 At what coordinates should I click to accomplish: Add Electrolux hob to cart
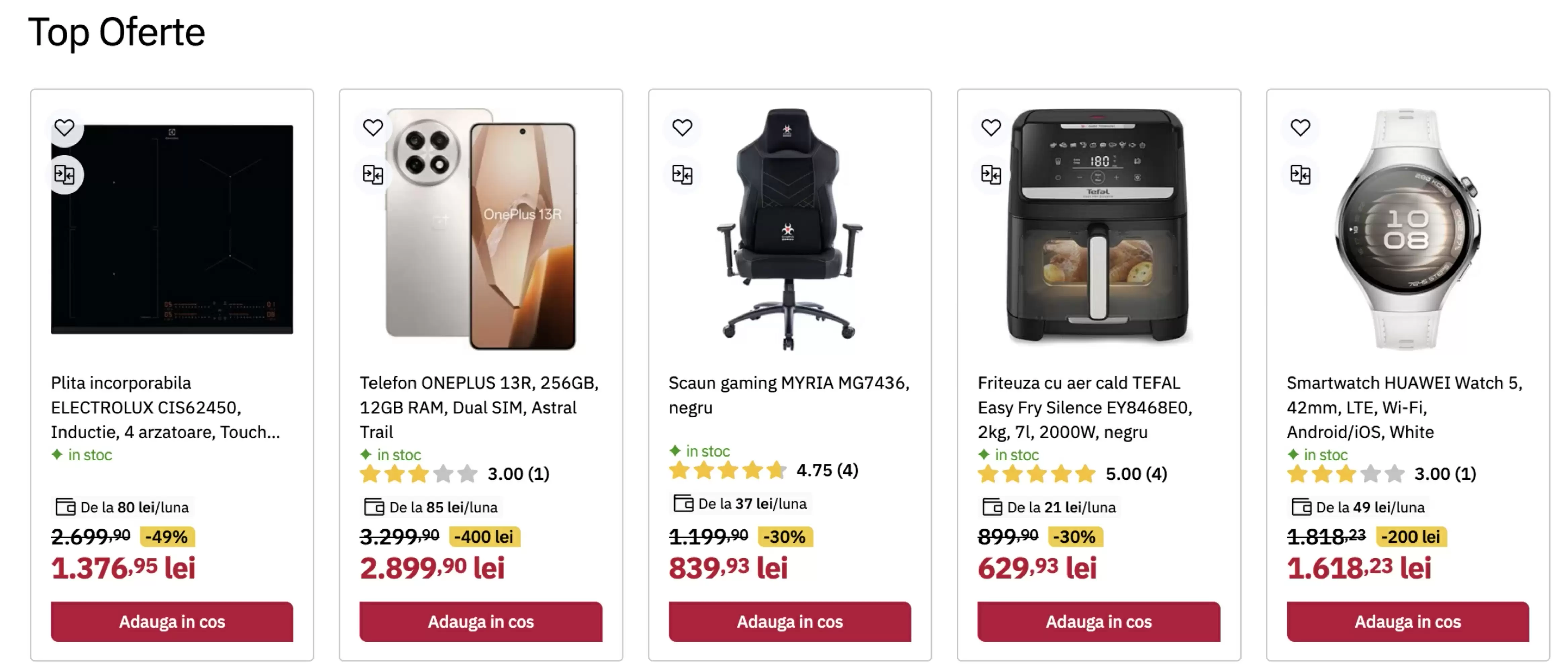(x=172, y=622)
